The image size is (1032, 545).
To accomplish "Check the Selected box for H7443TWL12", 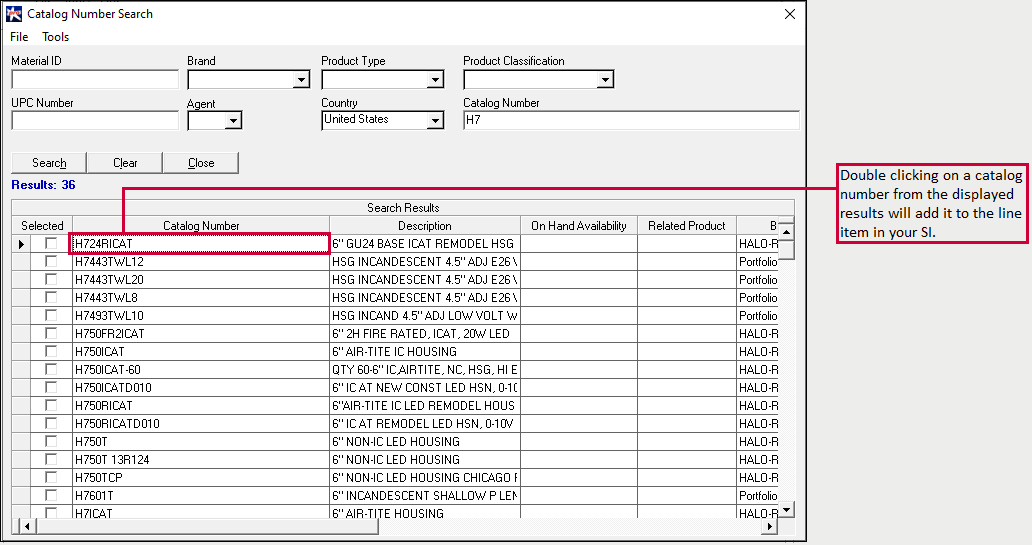I will coord(51,261).
